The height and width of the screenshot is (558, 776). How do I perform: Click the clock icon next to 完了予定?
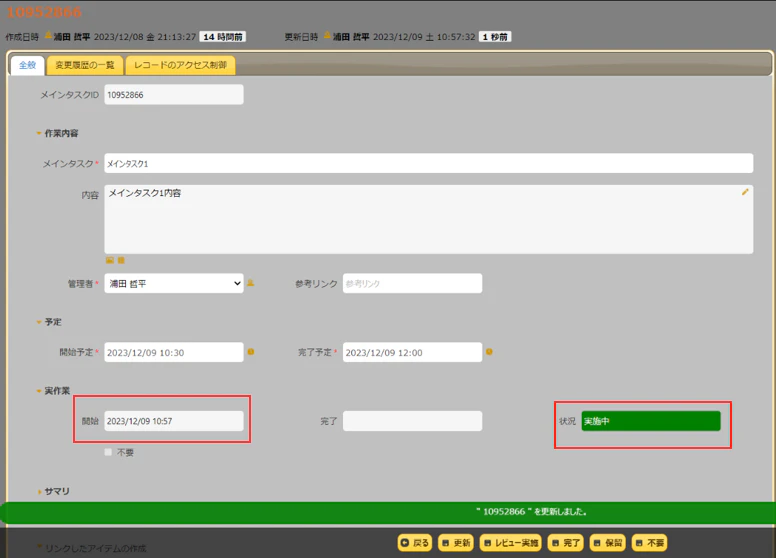tap(489, 352)
